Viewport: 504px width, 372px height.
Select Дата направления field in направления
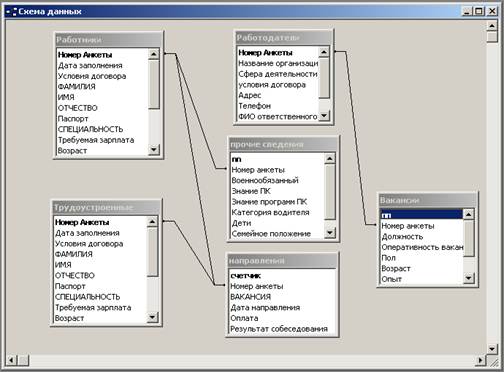[x=265, y=308]
